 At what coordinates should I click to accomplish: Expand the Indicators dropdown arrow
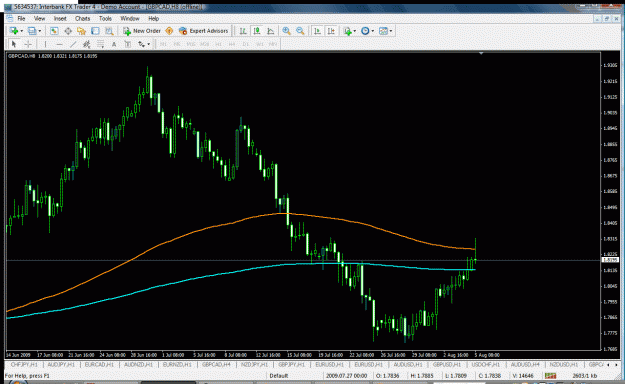point(354,31)
